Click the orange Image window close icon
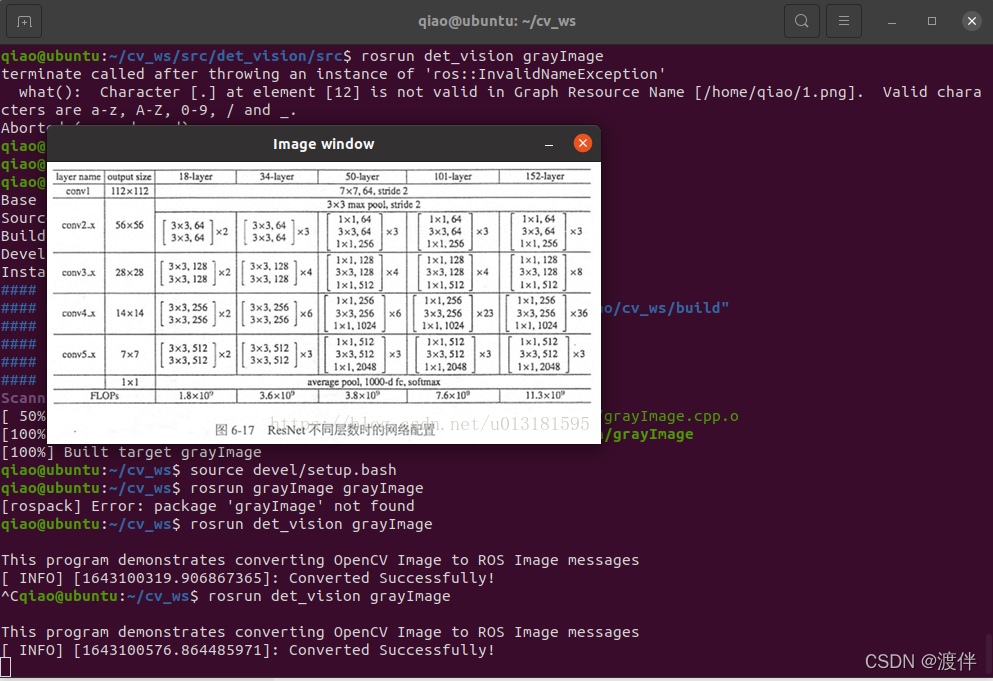Viewport: 993px width, 681px height. tap(583, 143)
